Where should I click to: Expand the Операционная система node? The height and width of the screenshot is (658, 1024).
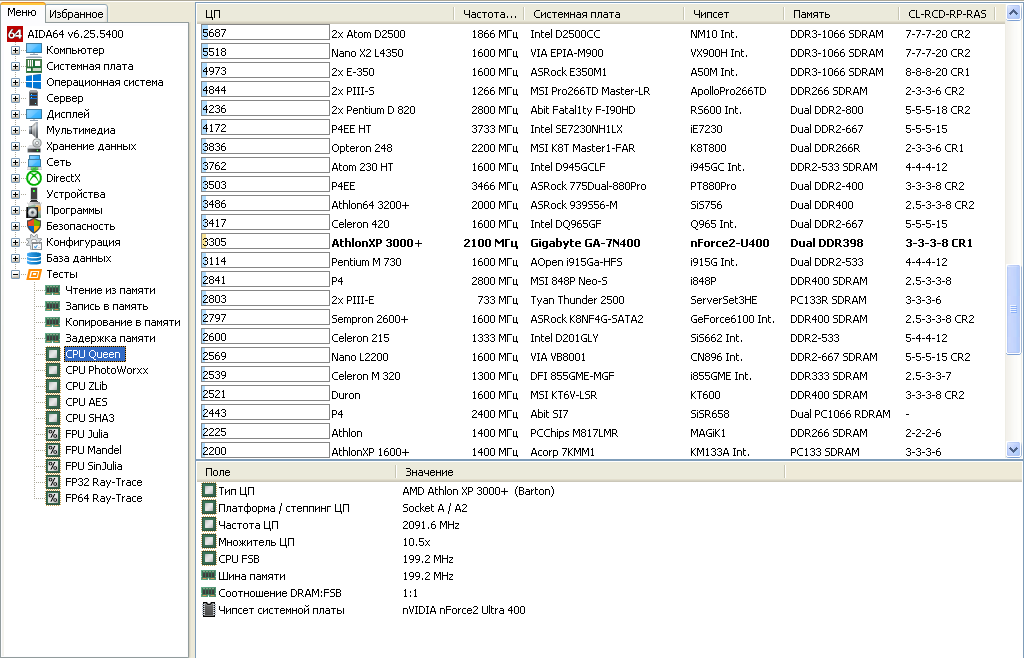[15, 82]
